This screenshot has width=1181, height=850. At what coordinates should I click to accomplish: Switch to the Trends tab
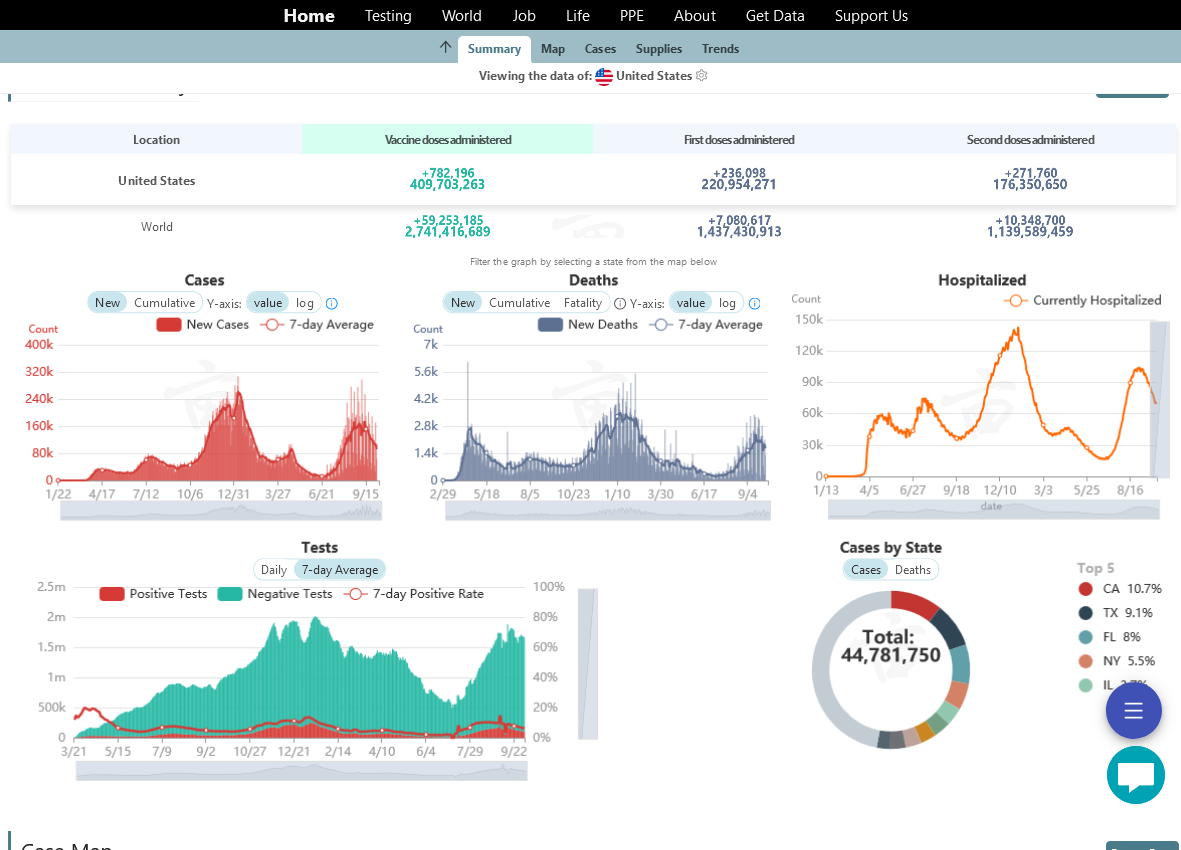point(721,49)
